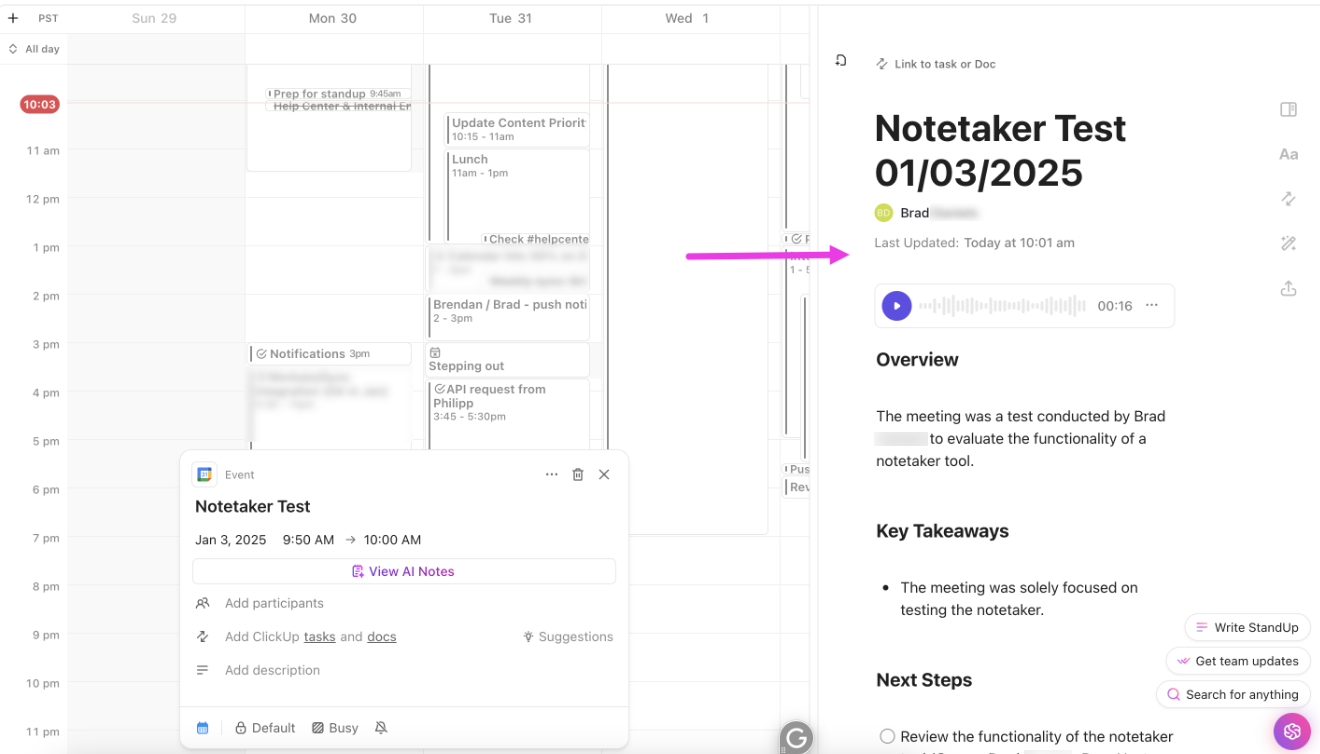The height and width of the screenshot is (754, 1320).
Task: Open the audio recording options menu
Action: pos(1150,305)
